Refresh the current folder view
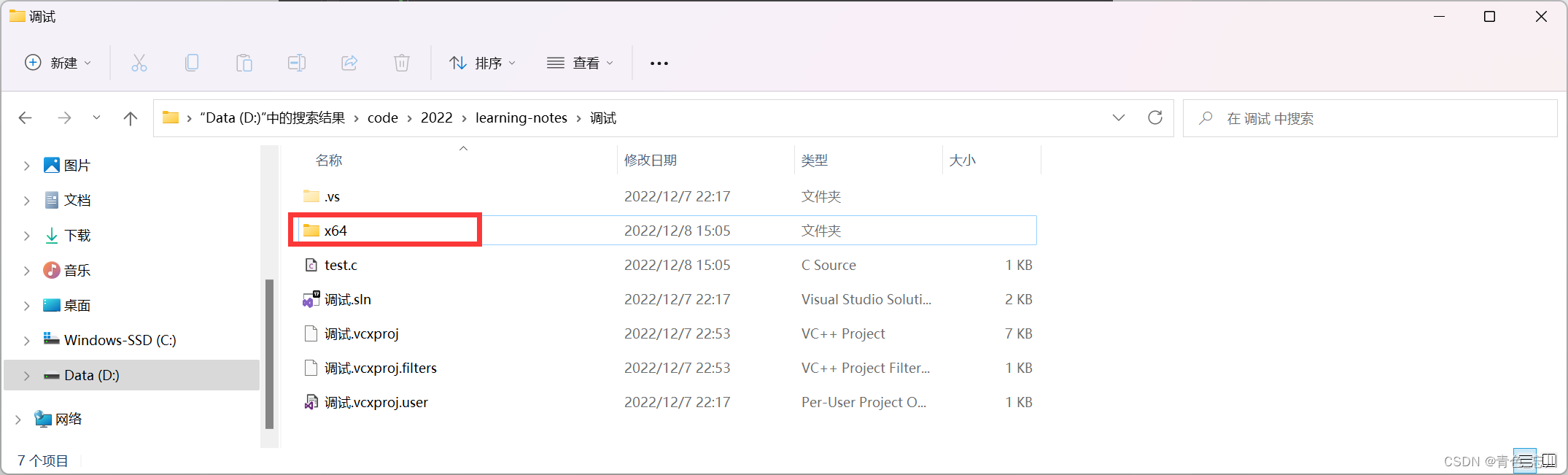 point(1155,117)
